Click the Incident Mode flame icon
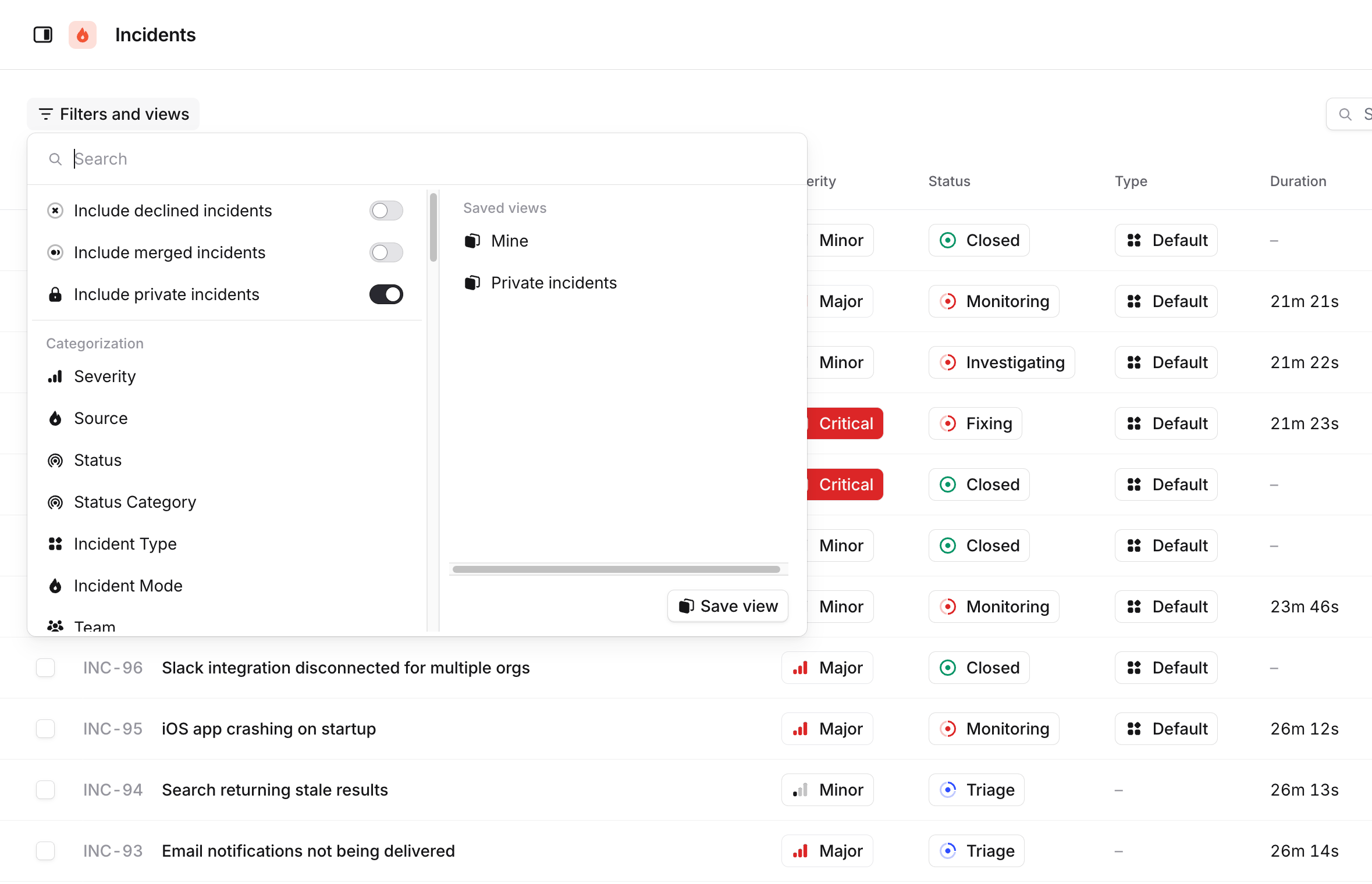This screenshot has height=884, width=1372. click(55, 586)
